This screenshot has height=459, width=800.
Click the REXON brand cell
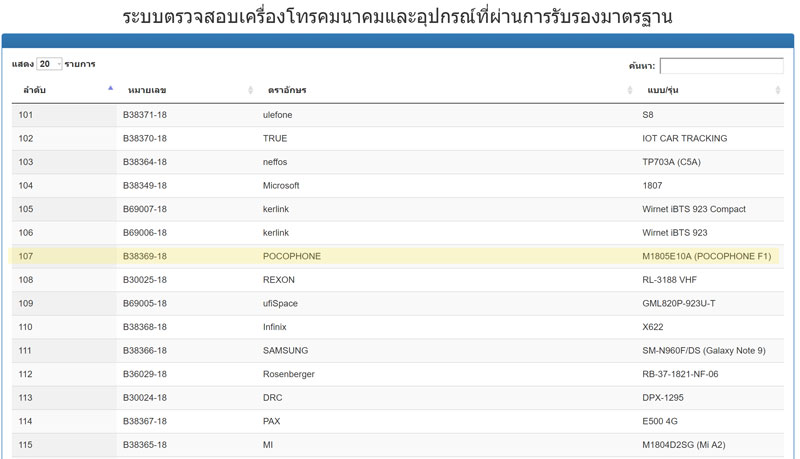(279, 279)
